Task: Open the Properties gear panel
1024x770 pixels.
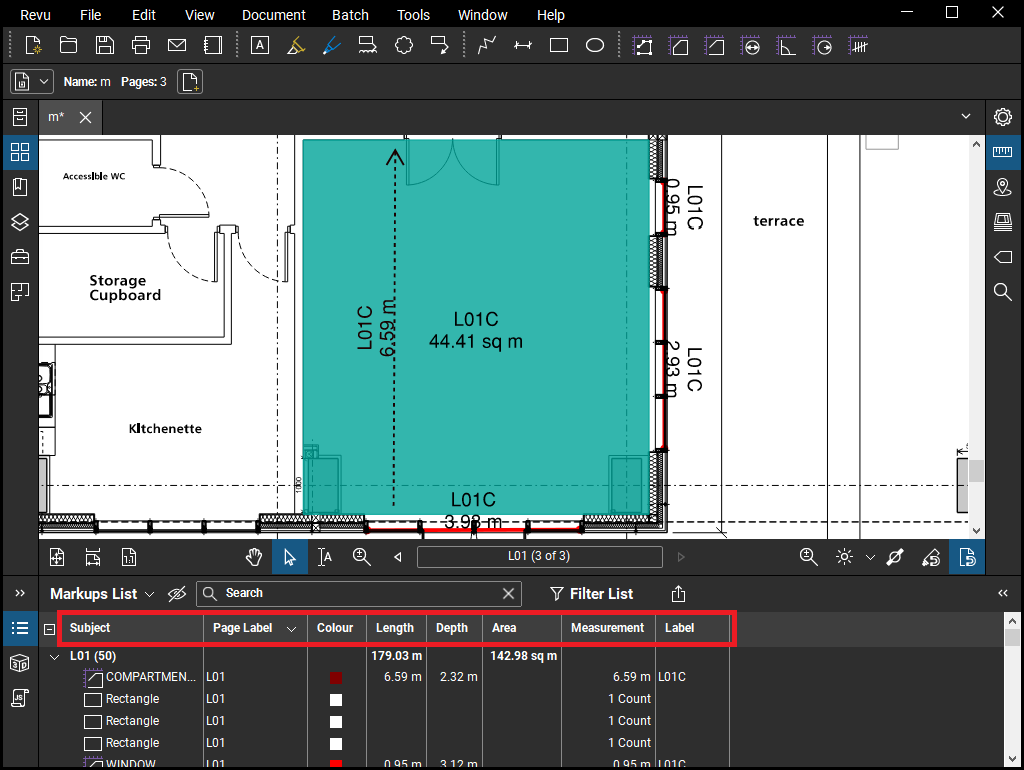Action: [1002, 118]
